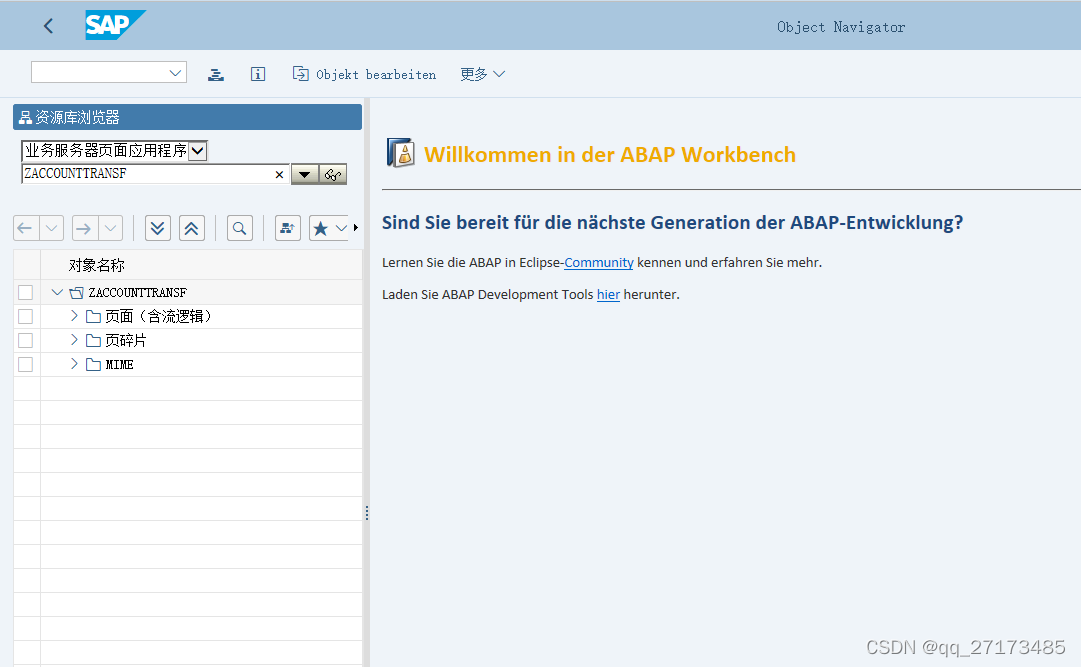Image resolution: width=1081 pixels, height=667 pixels.
Task: Click the 资源库浏览器 panel header
Action: [x=188, y=117]
